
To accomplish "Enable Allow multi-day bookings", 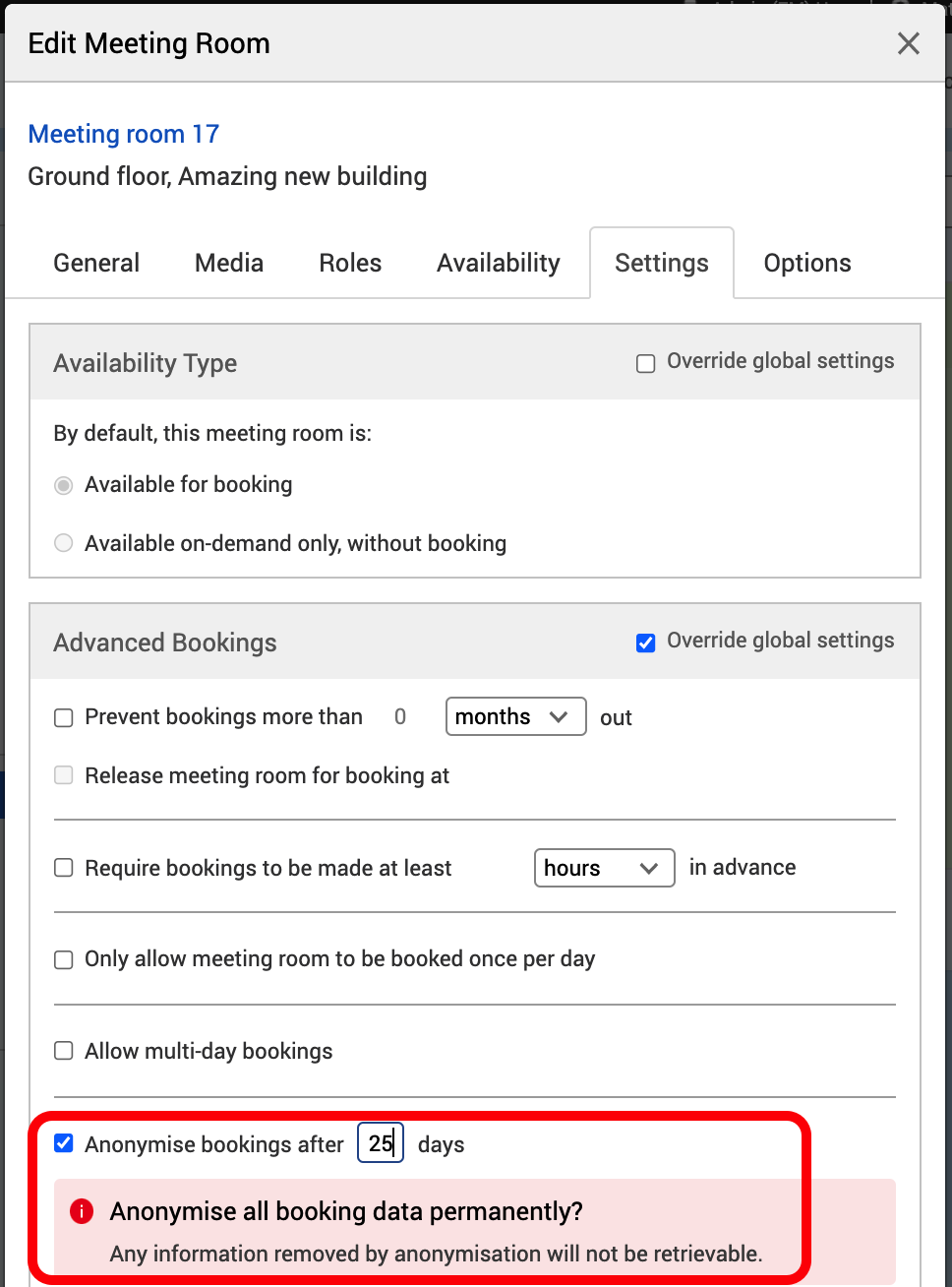I will tap(64, 1051).
